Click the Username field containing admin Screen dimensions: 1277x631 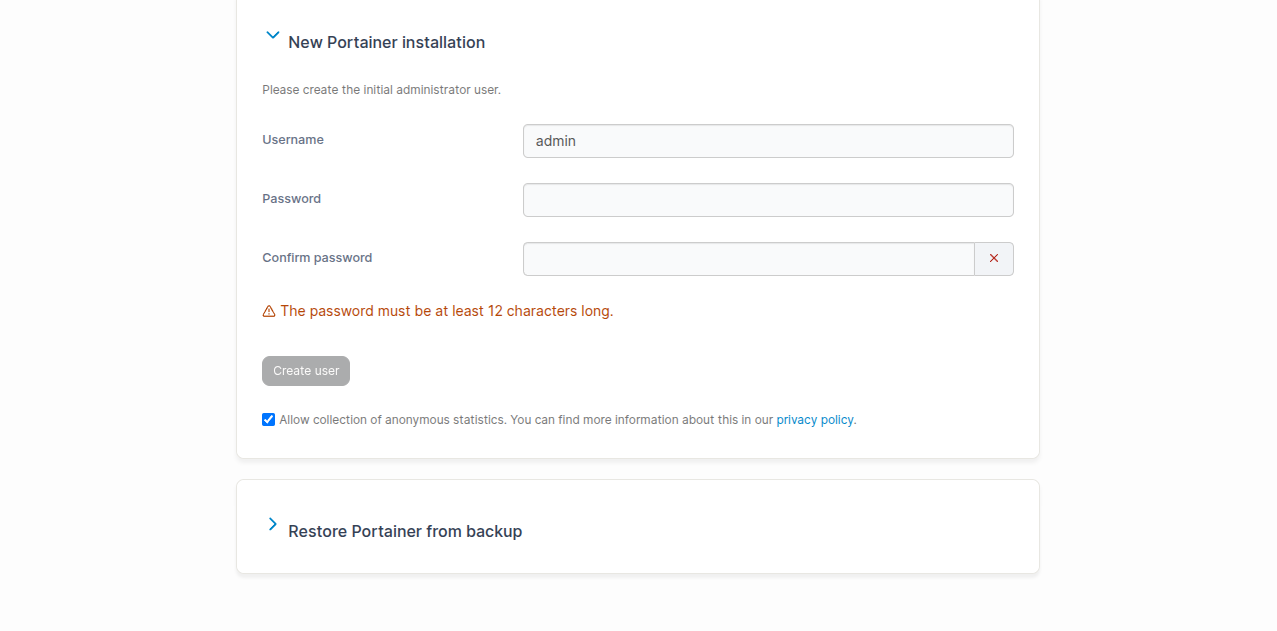tap(768, 141)
